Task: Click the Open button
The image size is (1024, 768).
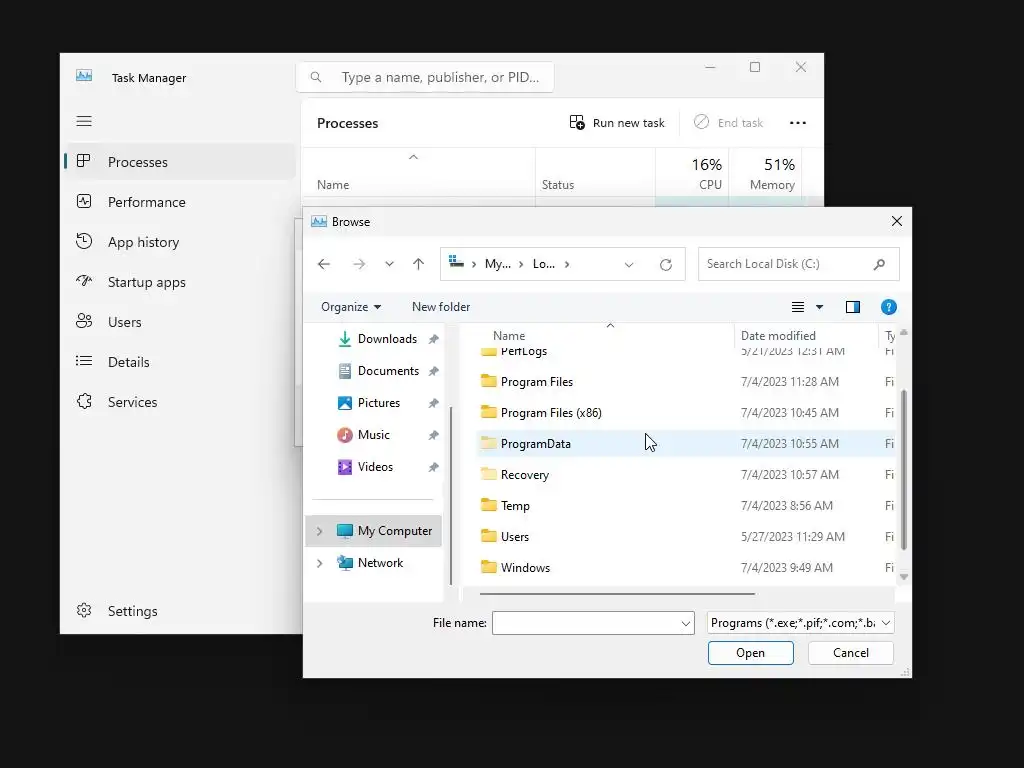Action: (750, 653)
